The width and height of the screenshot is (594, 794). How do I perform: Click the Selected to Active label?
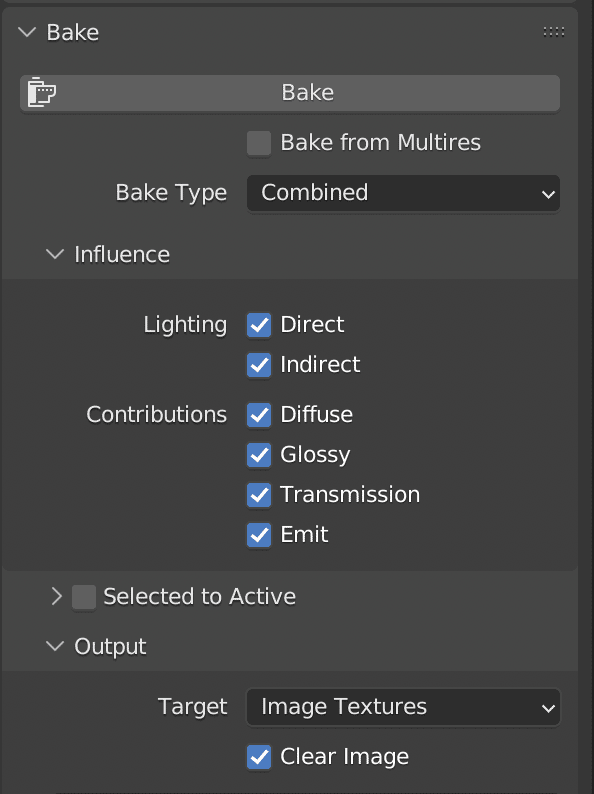point(200,597)
